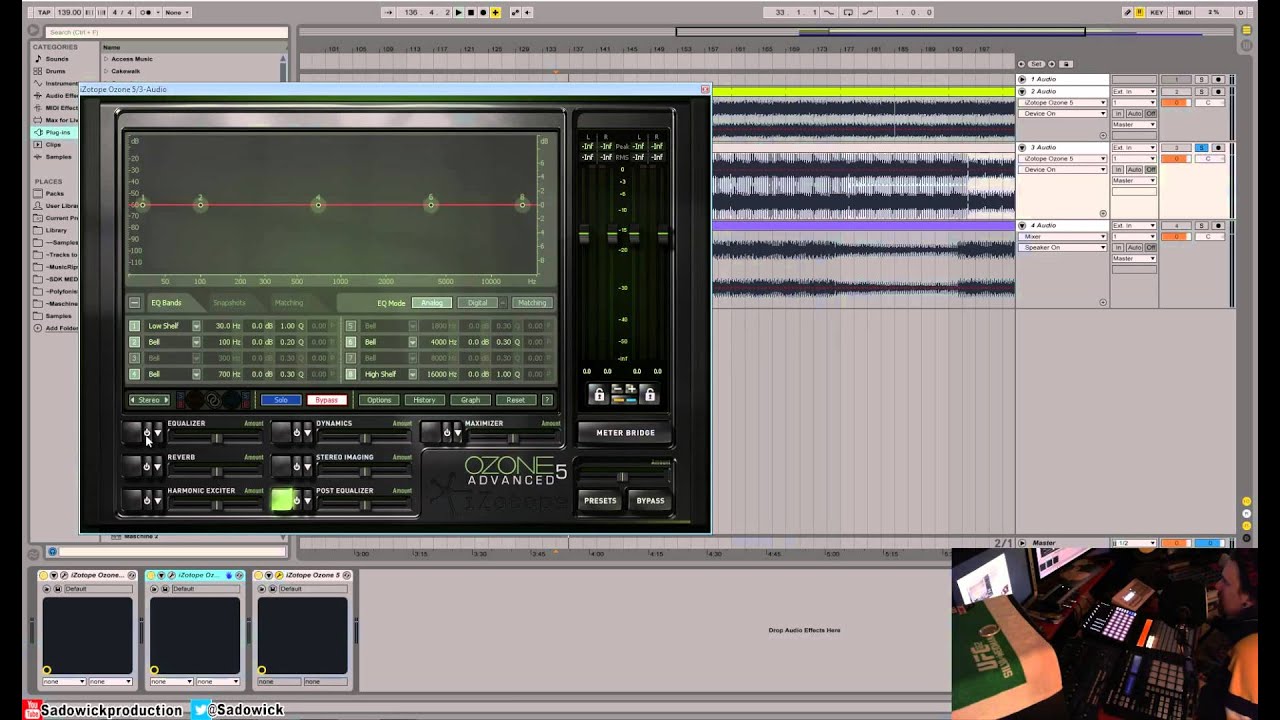
Task: Click the browser Search field
Action: [x=166, y=32]
